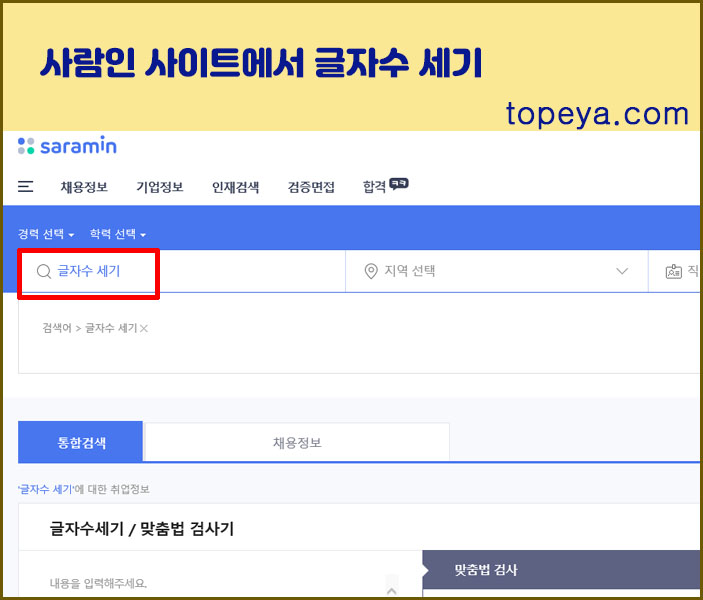Click the search magnifier icon
This screenshot has height=600, width=703.
click(44, 271)
